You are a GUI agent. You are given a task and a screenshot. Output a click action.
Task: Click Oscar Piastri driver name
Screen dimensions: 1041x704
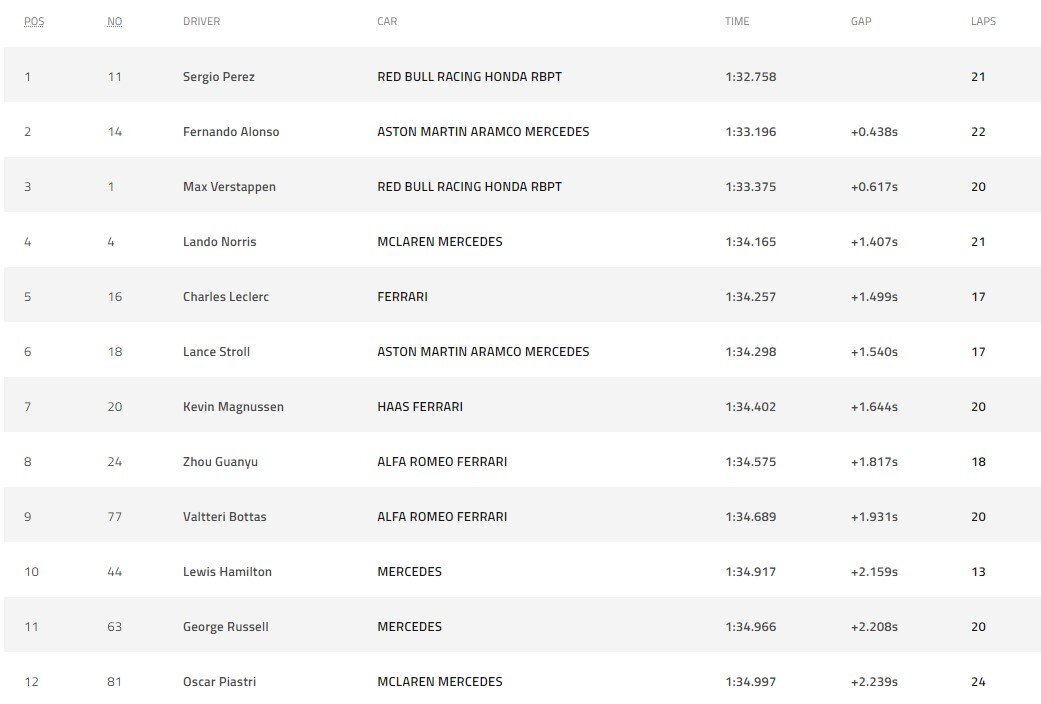coord(219,681)
